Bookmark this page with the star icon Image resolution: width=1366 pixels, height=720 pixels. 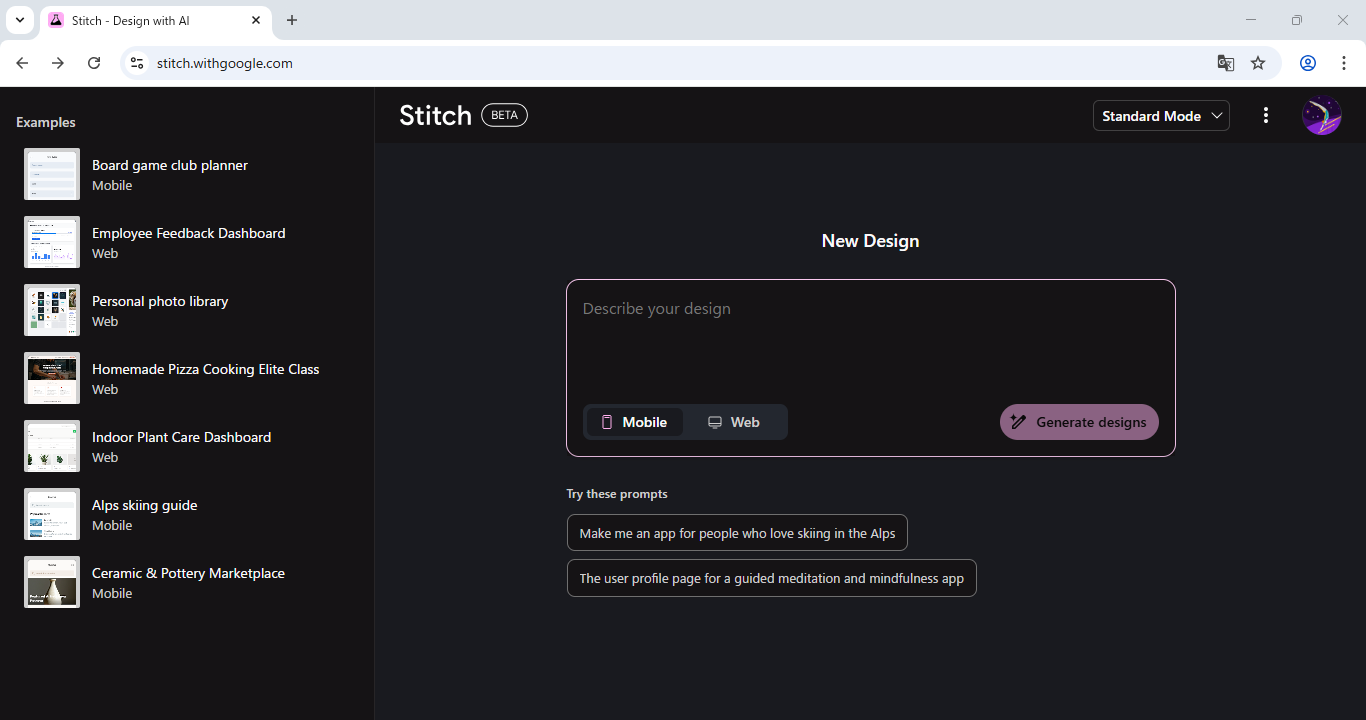[1258, 63]
